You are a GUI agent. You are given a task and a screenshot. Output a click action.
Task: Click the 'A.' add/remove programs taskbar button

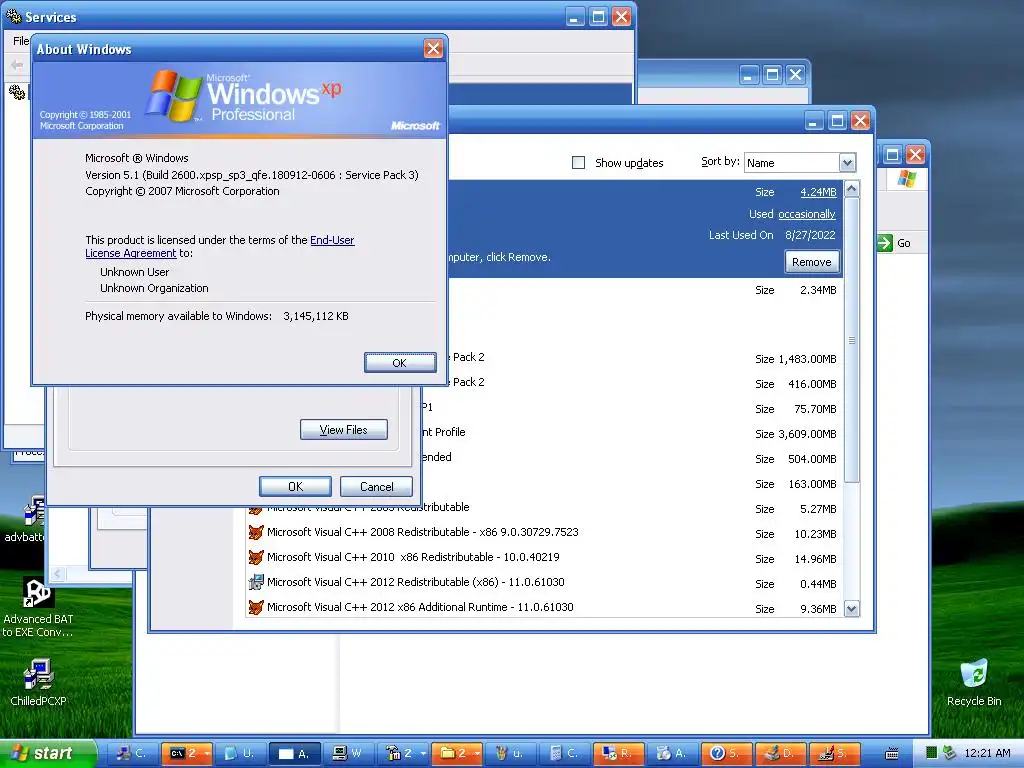click(671, 753)
